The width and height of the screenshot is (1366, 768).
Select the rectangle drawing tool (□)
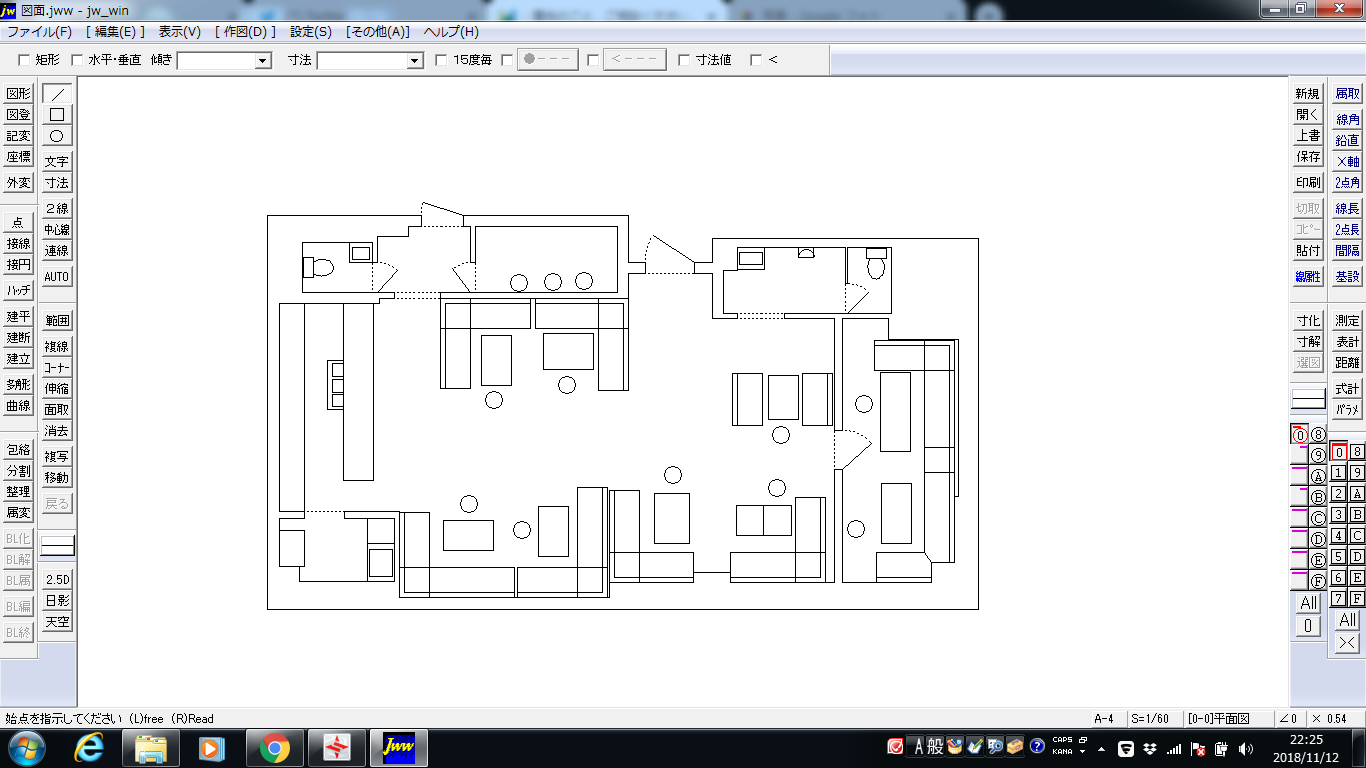pos(57,115)
